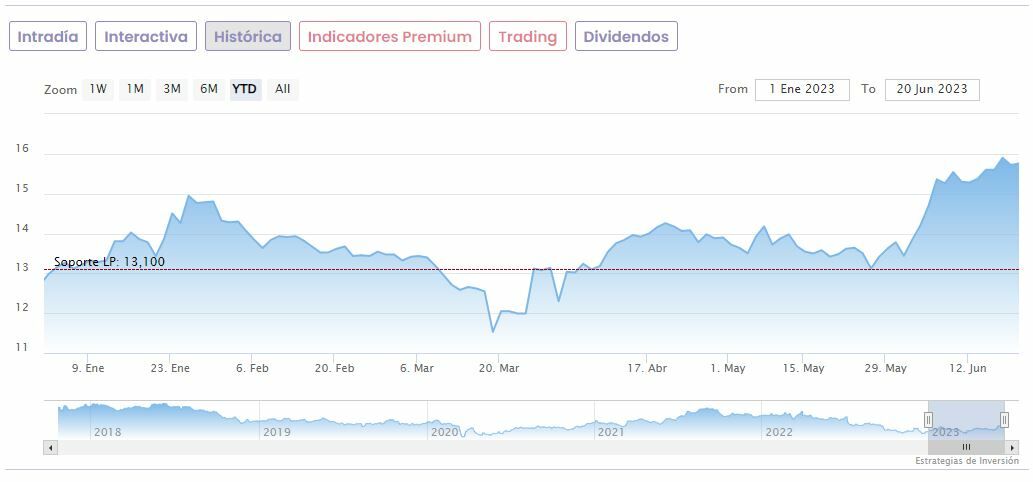
Task: Select the Histórica tab
Action: click(248, 37)
